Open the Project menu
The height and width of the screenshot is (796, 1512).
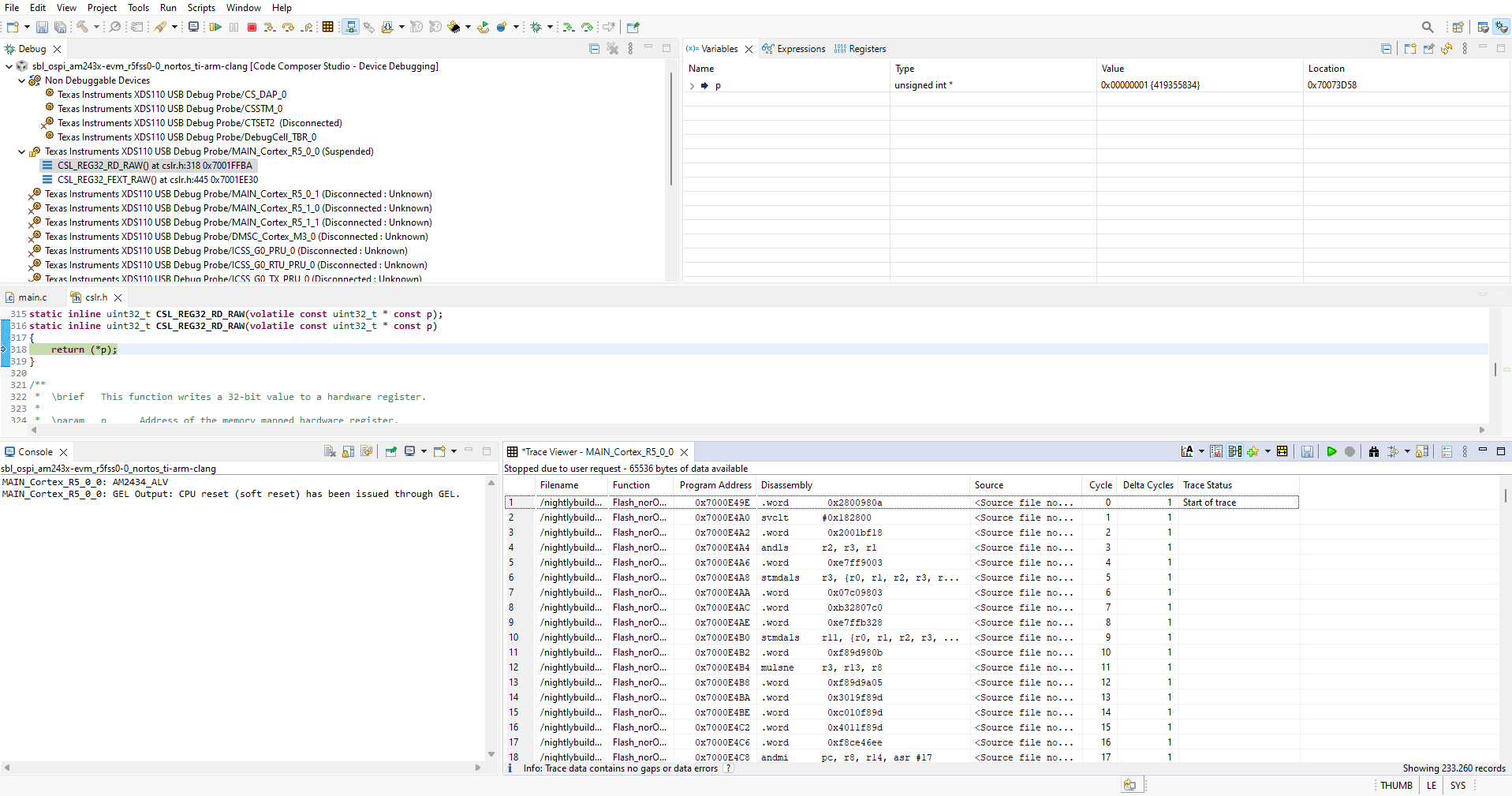coord(102,8)
